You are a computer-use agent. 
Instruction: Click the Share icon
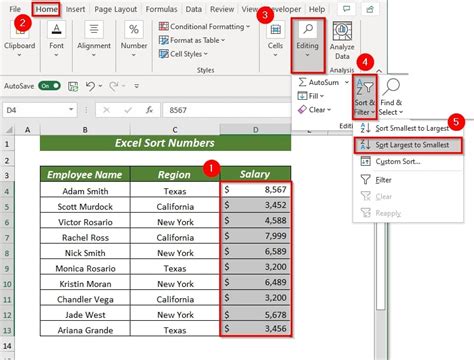pos(370,9)
